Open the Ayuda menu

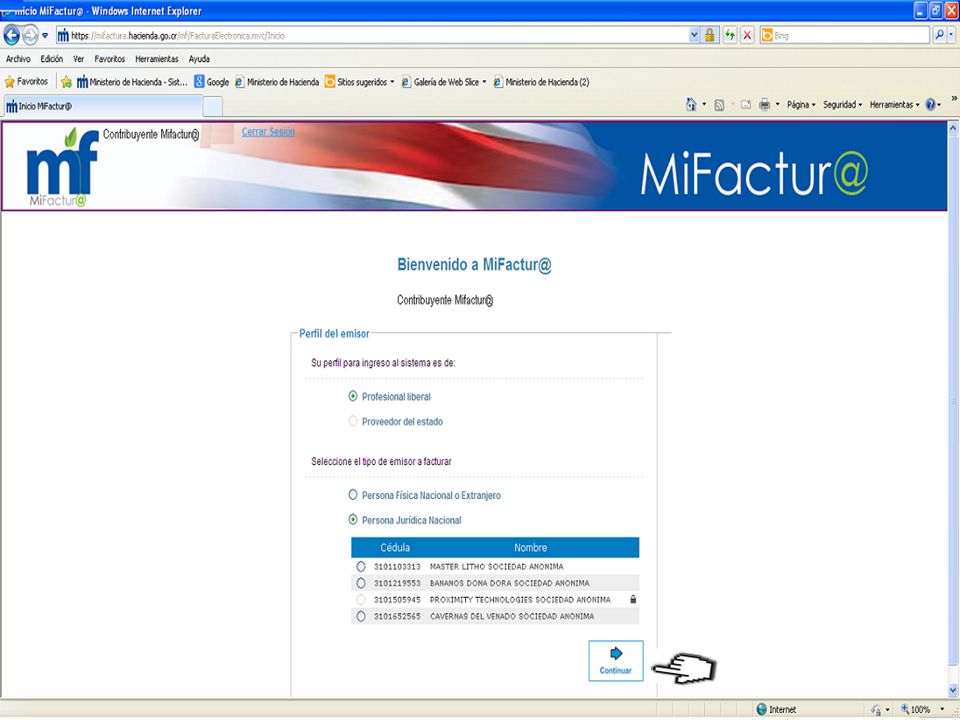tap(200, 59)
